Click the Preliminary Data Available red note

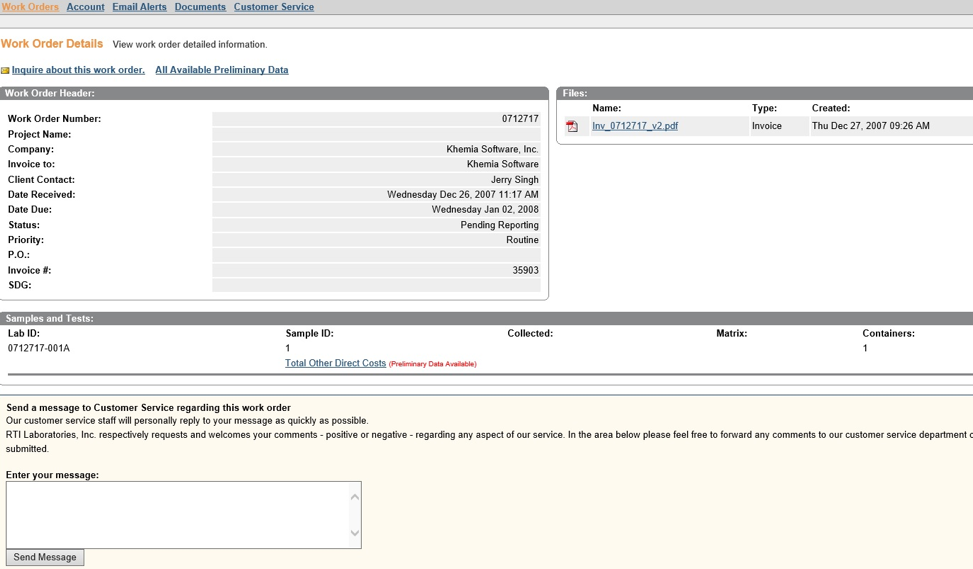pos(433,364)
